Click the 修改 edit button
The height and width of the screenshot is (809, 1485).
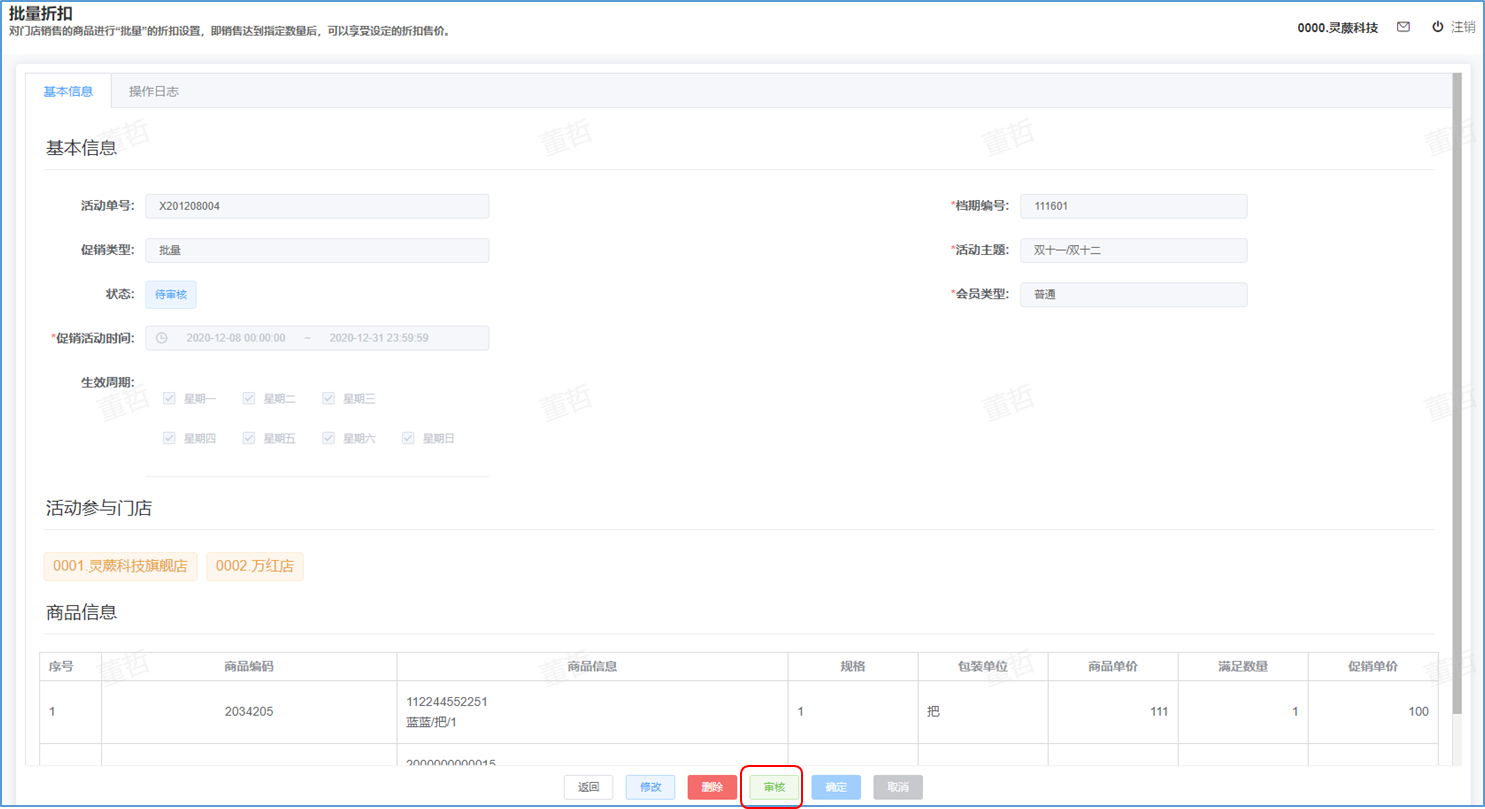(x=650, y=787)
